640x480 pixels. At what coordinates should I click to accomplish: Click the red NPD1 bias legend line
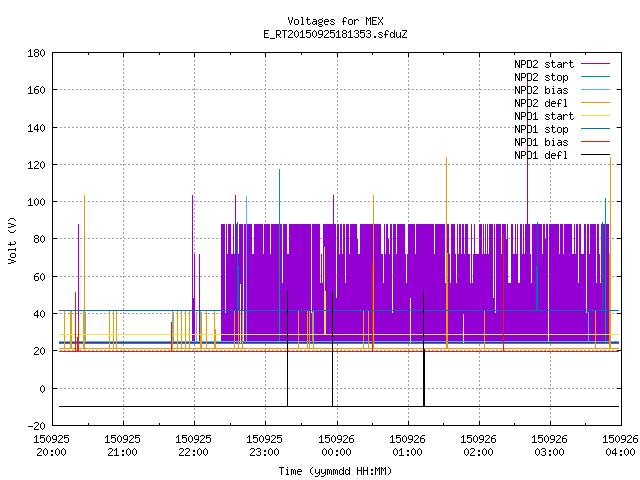point(595,142)
